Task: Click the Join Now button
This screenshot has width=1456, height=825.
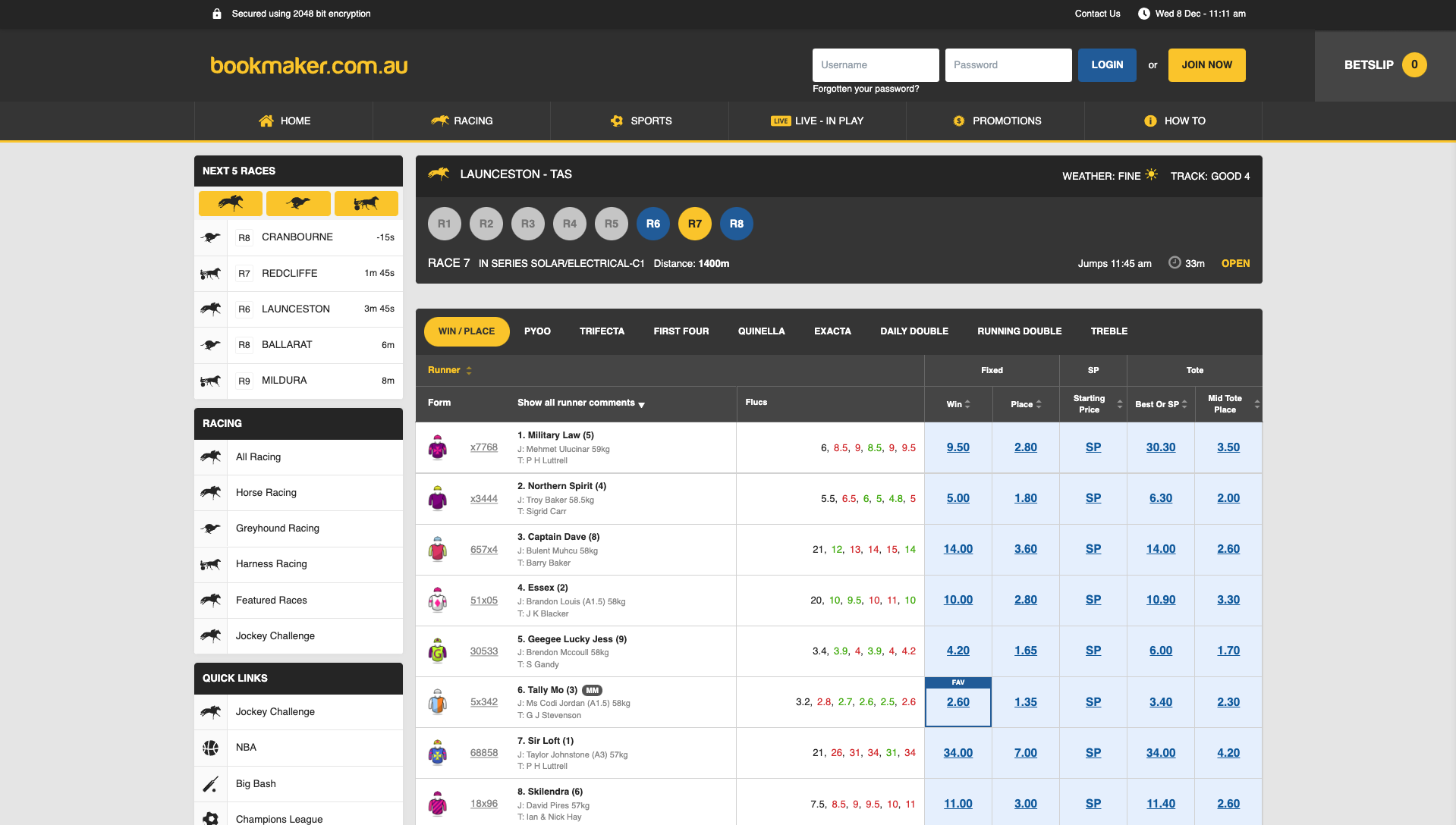Action: (x=1206, y=65)
